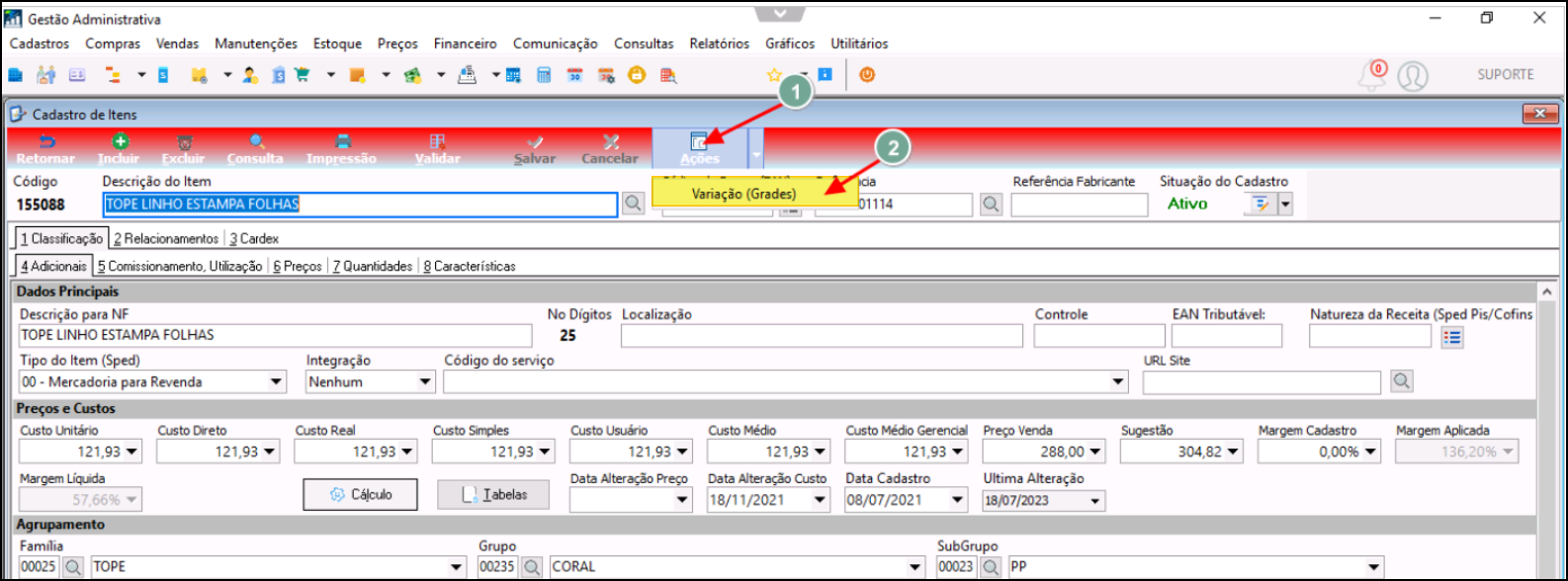Open the Relatórios menu

pos(719,43)
